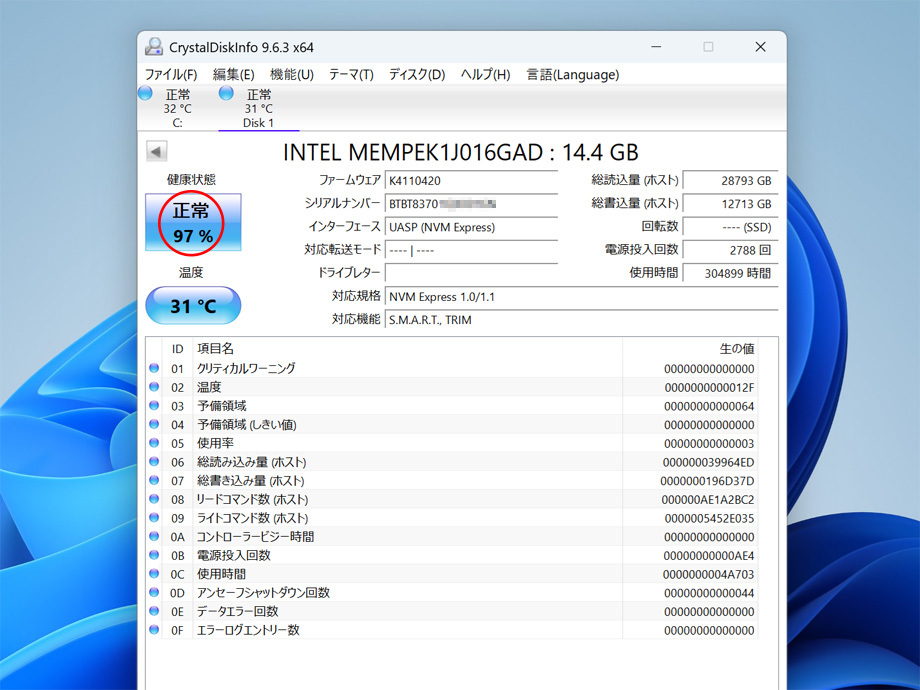Click status icon for 使用率 row
Image resolution: width=920 pixels, height=690 pixels.
(x=154, y=443)
